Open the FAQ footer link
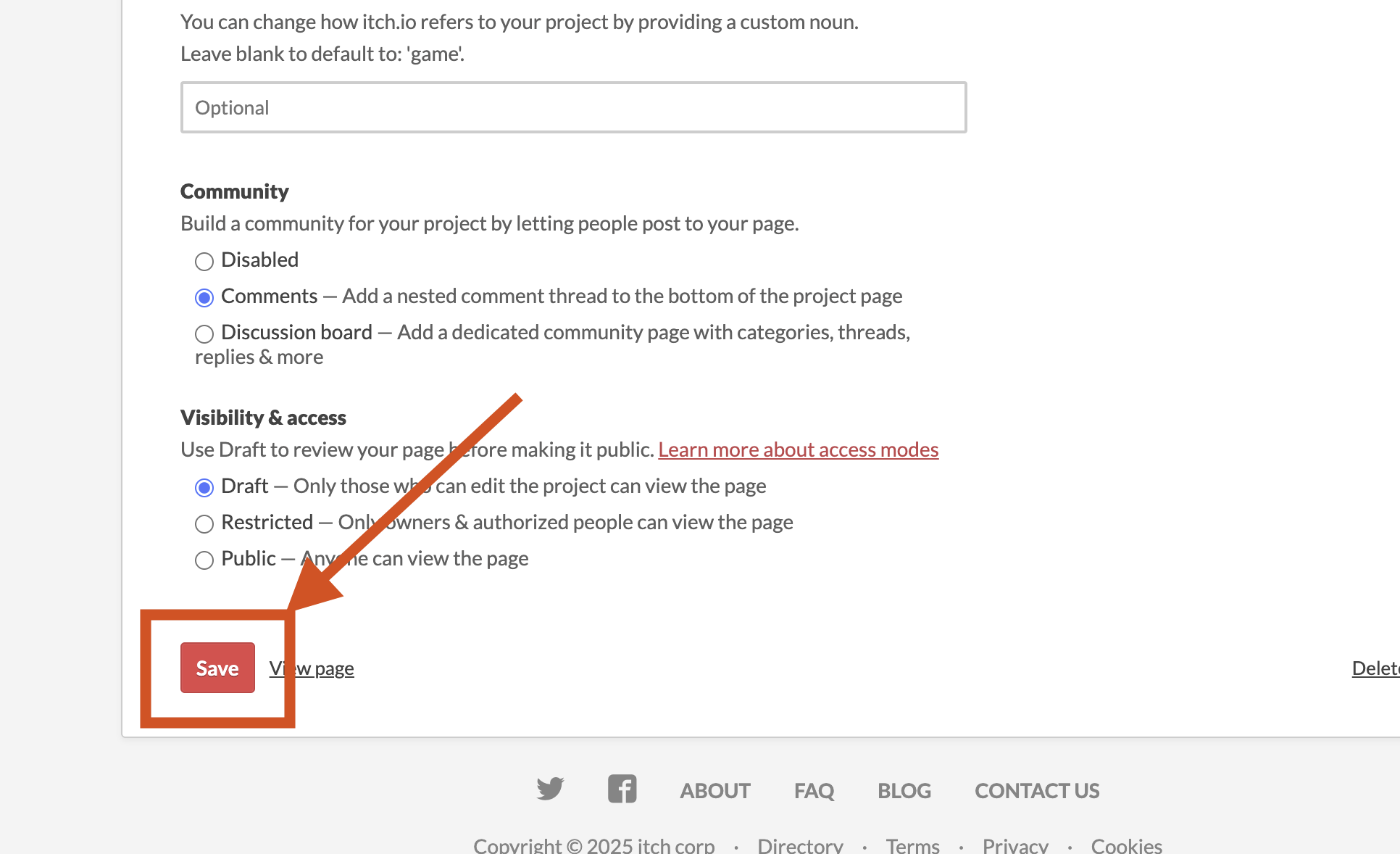The height and width of the screenshot is (854, 1400). point(814,790)
